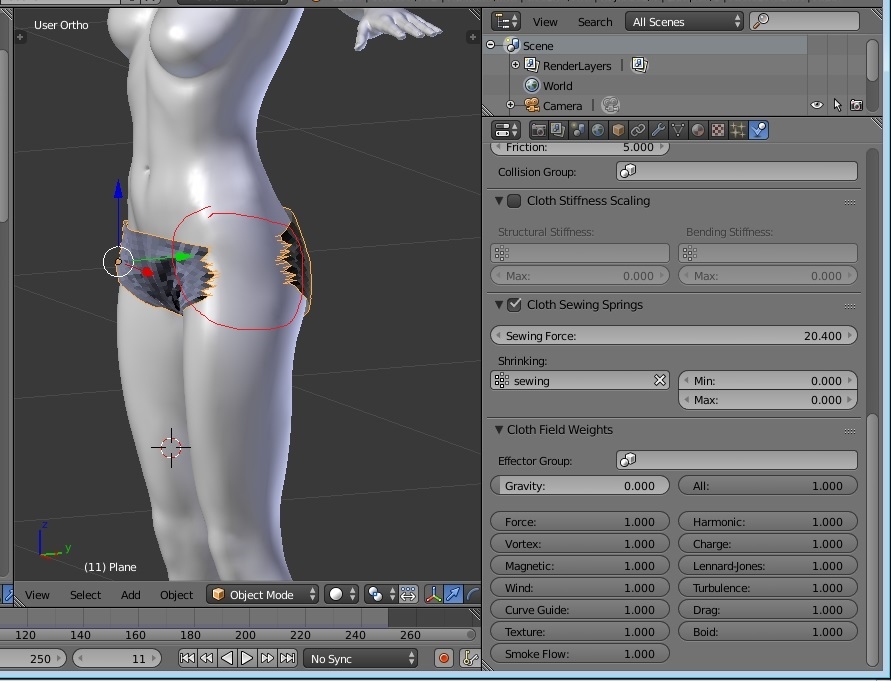Viewport: 891px width, 681px height.
Task: Open the Object Mode dropdown
Action: tap(263, 594)
